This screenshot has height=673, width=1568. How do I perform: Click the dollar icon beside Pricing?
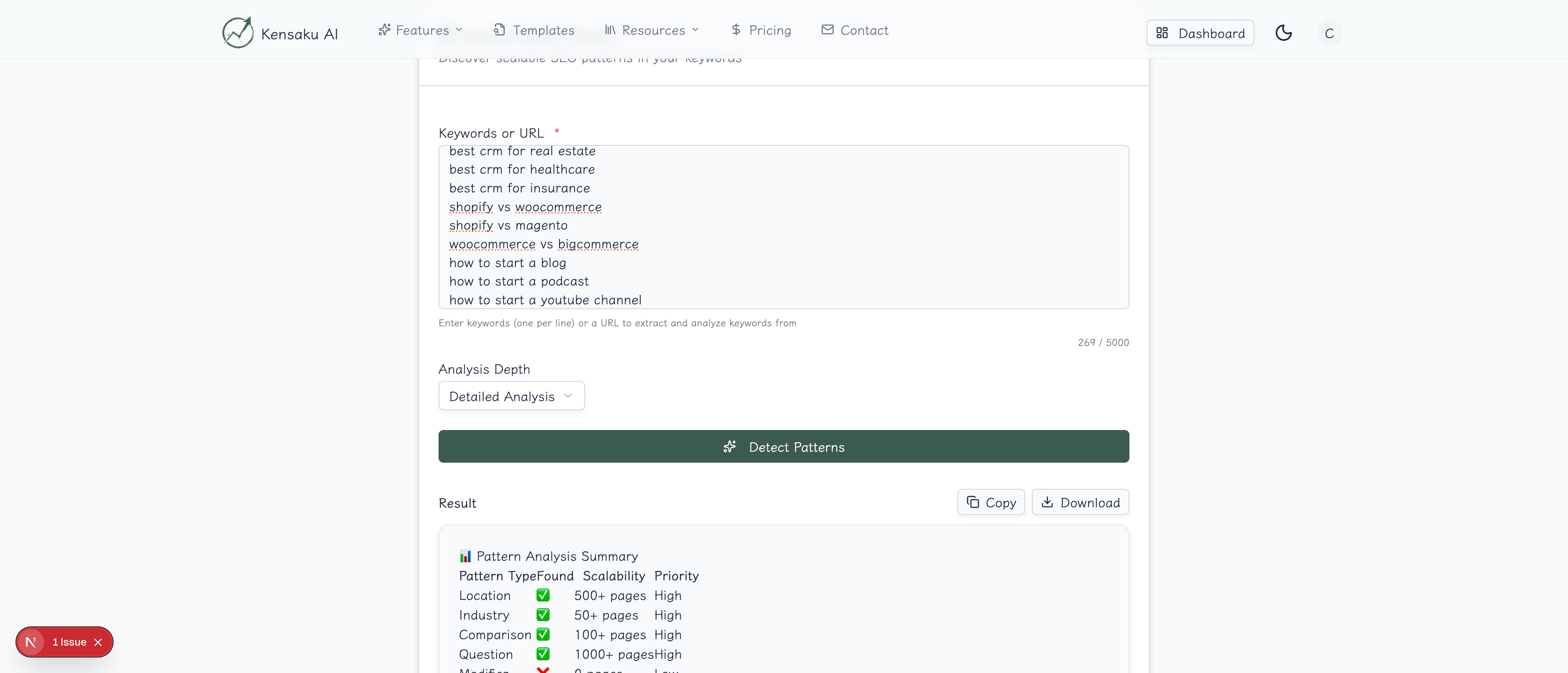click(x=736, y=30)
